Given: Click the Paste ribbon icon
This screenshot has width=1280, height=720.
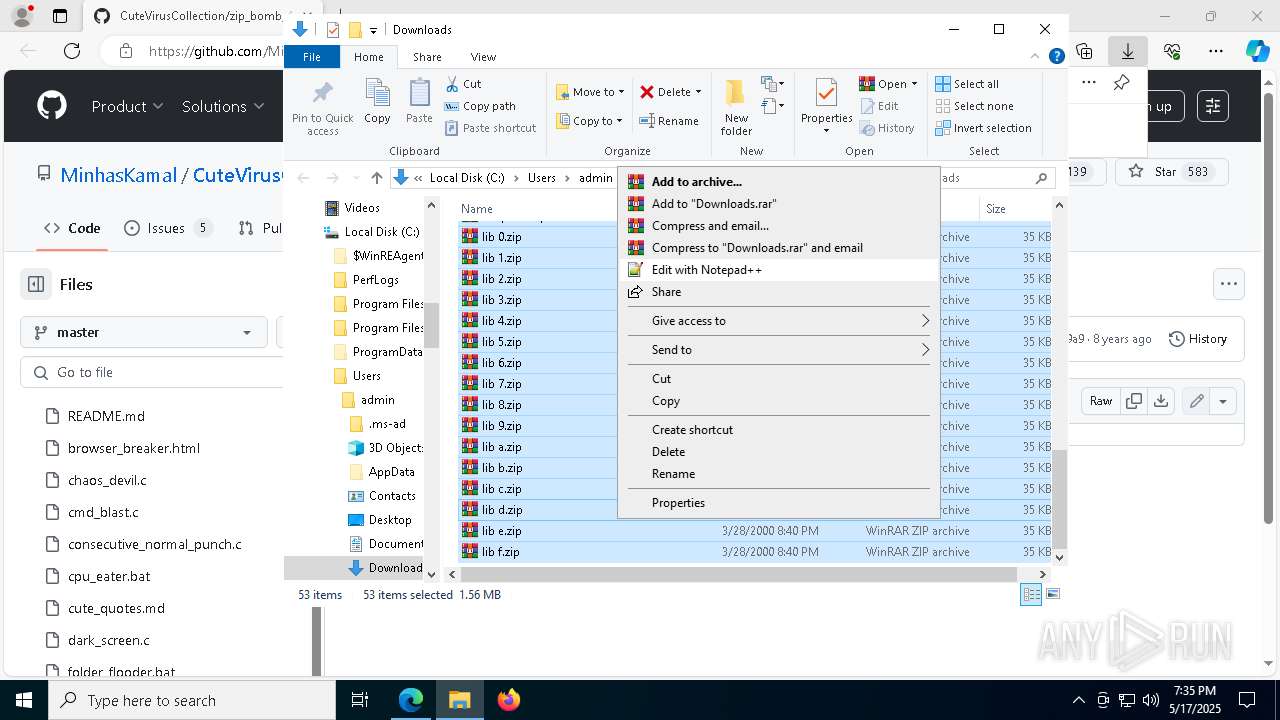Looking at the screenshot, I should [419, 101].
